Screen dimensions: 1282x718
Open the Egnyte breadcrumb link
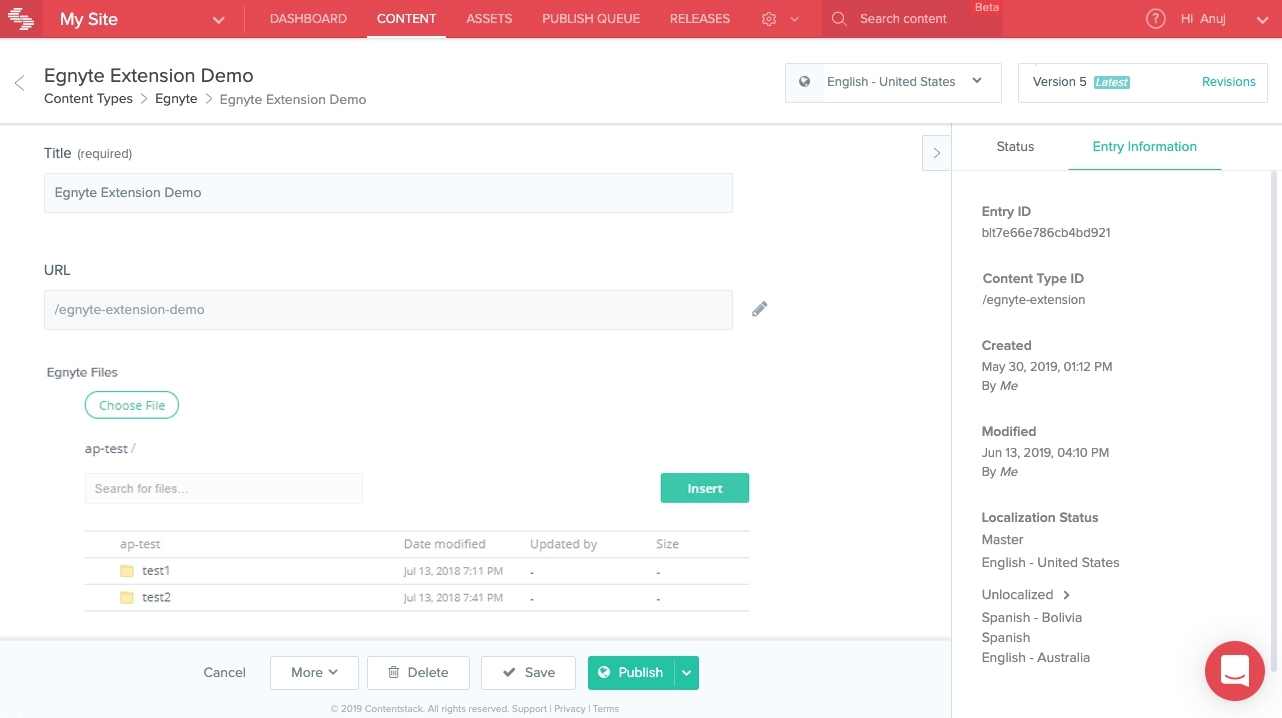pos(176,99)
